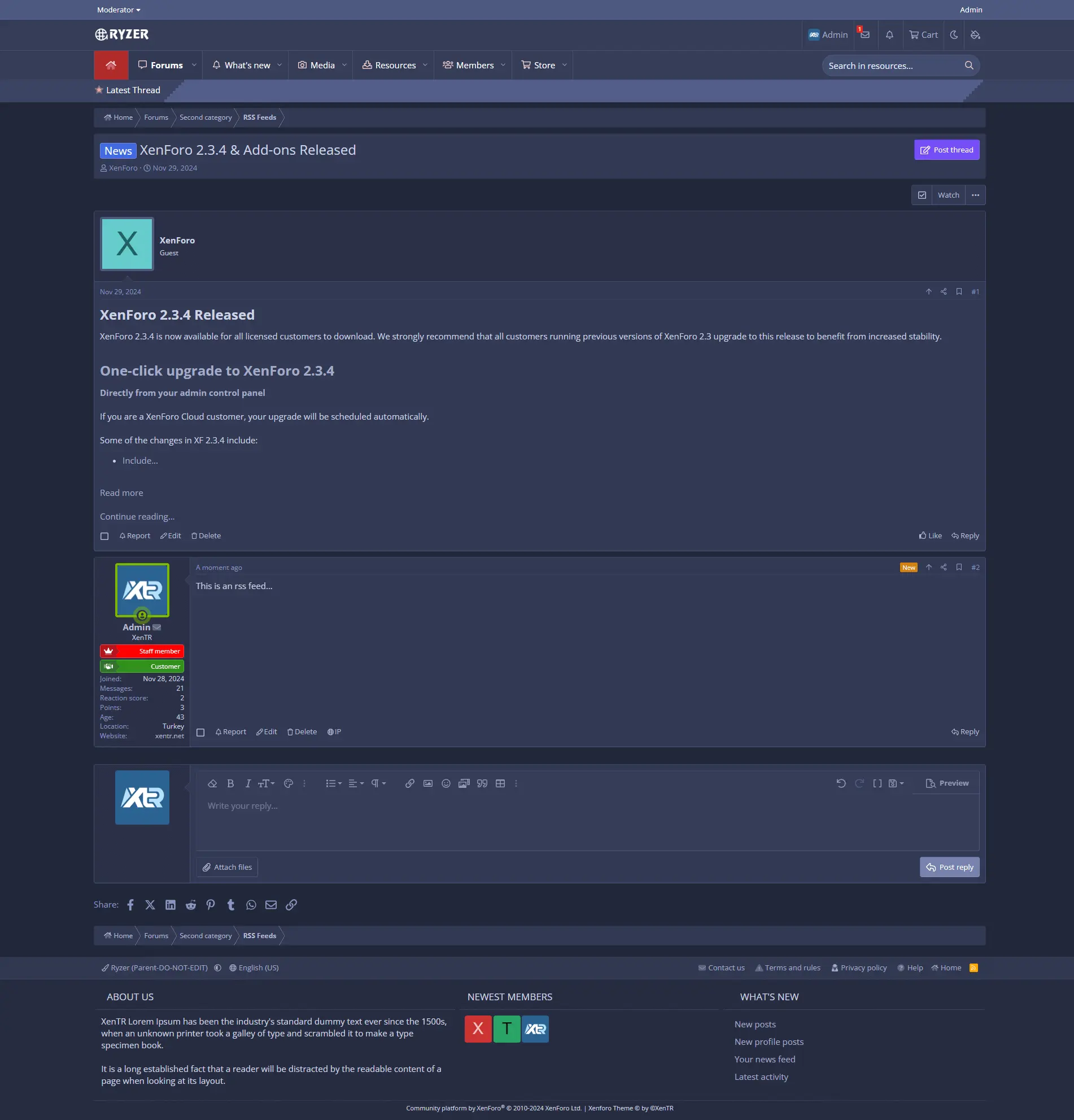Share post #2 with the share icon
The height and width of the screenshot is (1120, 1074).
coord(944,568)
